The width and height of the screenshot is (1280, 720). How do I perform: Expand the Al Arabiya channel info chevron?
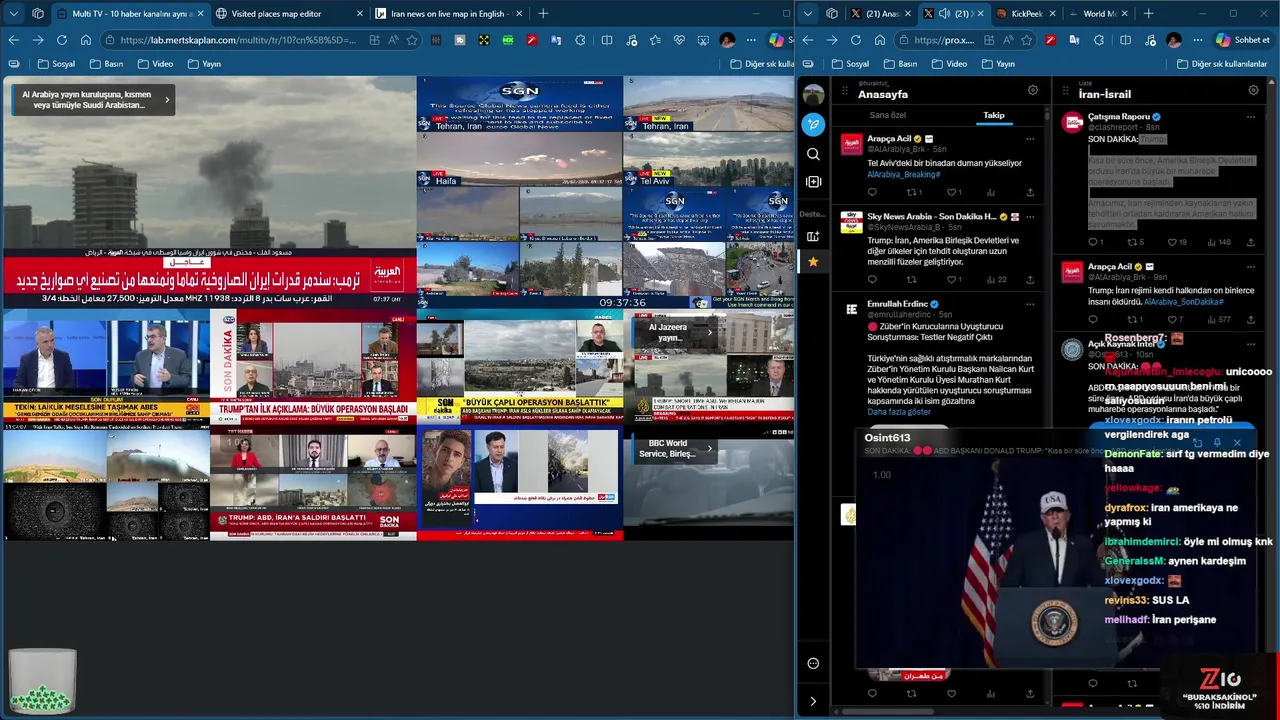[167, 99]
